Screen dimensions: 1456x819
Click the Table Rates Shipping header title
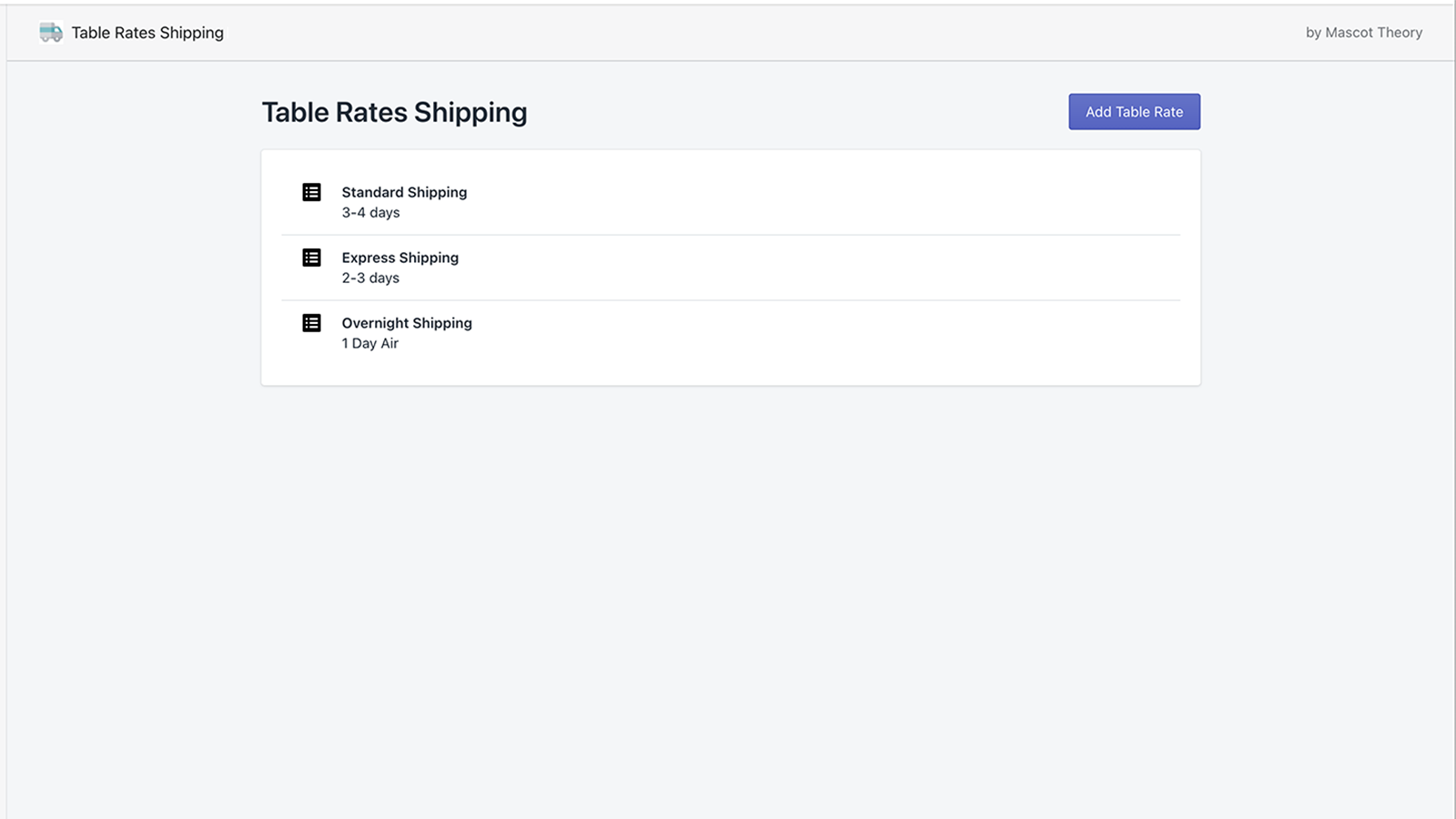[147, 32]
